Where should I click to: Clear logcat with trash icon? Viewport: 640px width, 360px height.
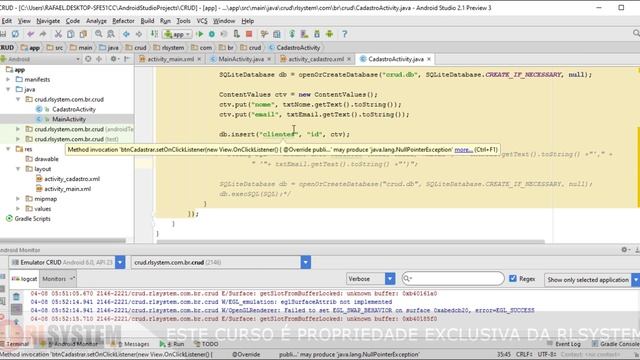click(x=16, y=296)
